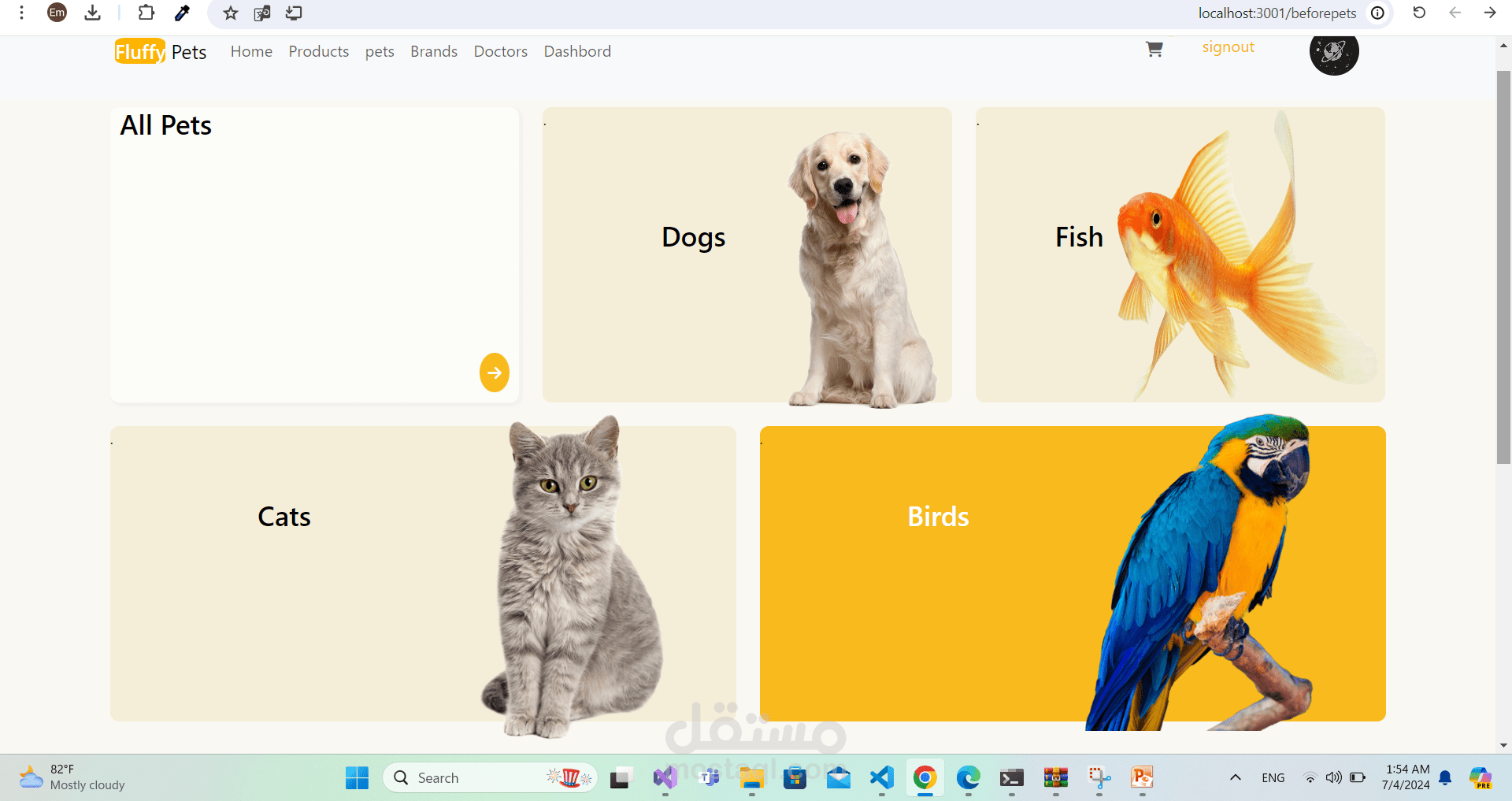Click the yellow arrow on All Pets card
The width and height of the screenshot is (1512, 801).
[x=495, y=373]
